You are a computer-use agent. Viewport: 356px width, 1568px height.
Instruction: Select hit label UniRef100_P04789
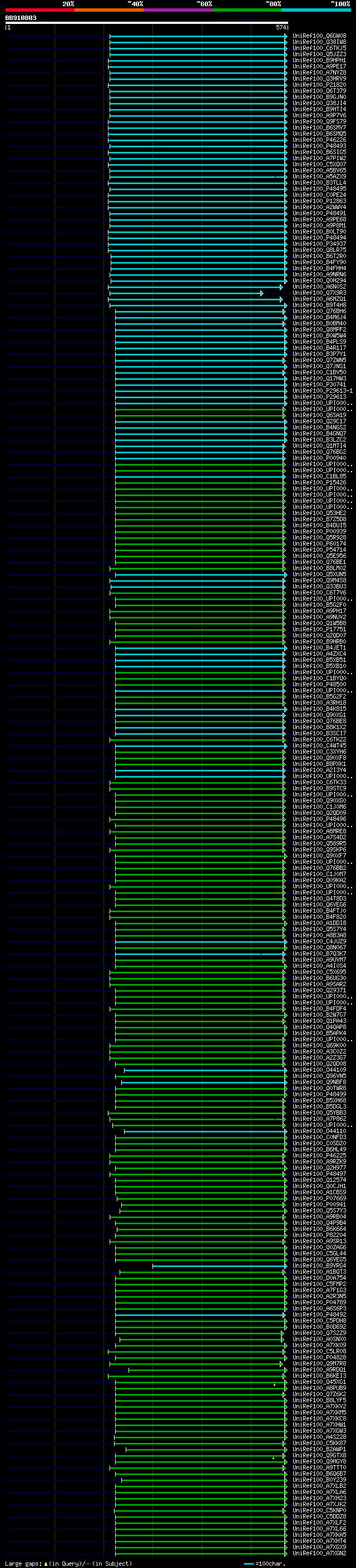tap(319, 1303)
